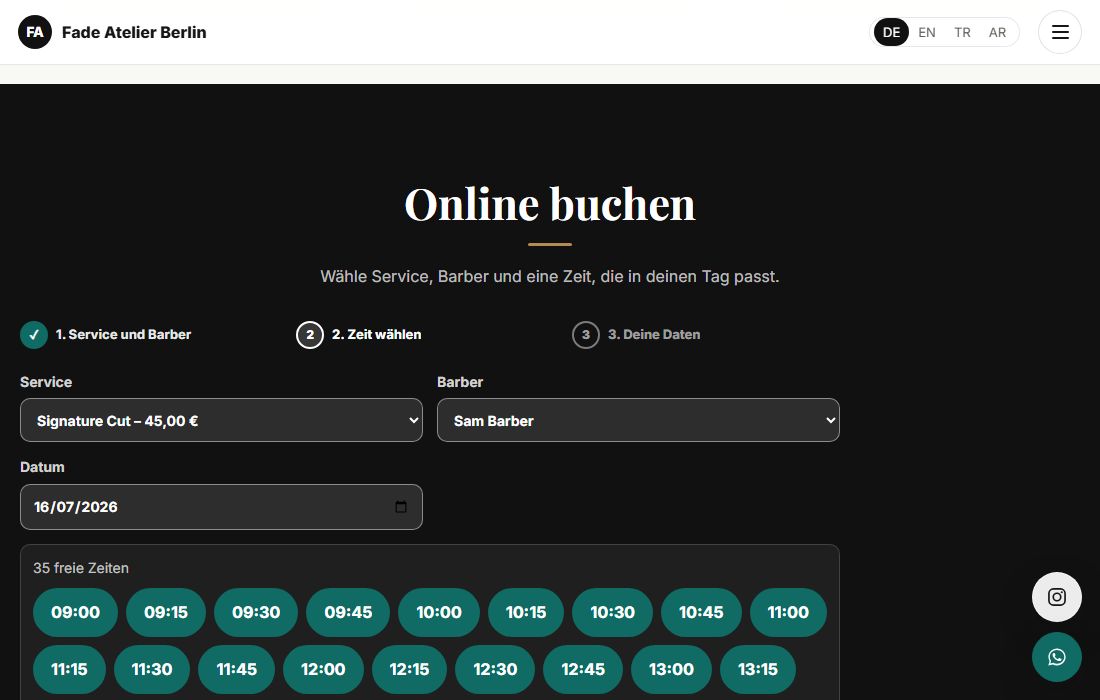Select the 12:00 time slot
Viewport: 1100px width, 700px height.
[323, 669]
